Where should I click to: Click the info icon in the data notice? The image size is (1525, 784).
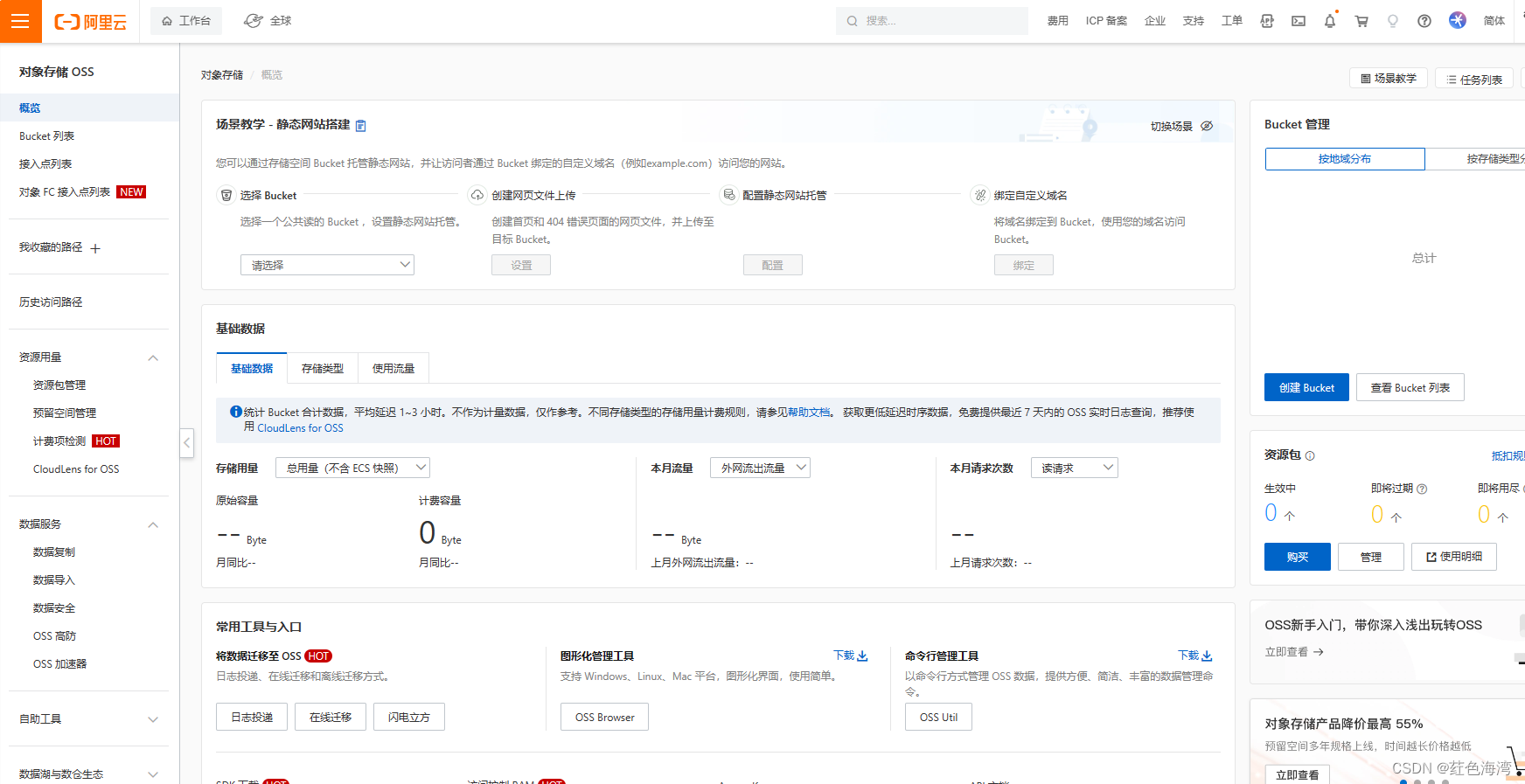(x=236, y=412)
